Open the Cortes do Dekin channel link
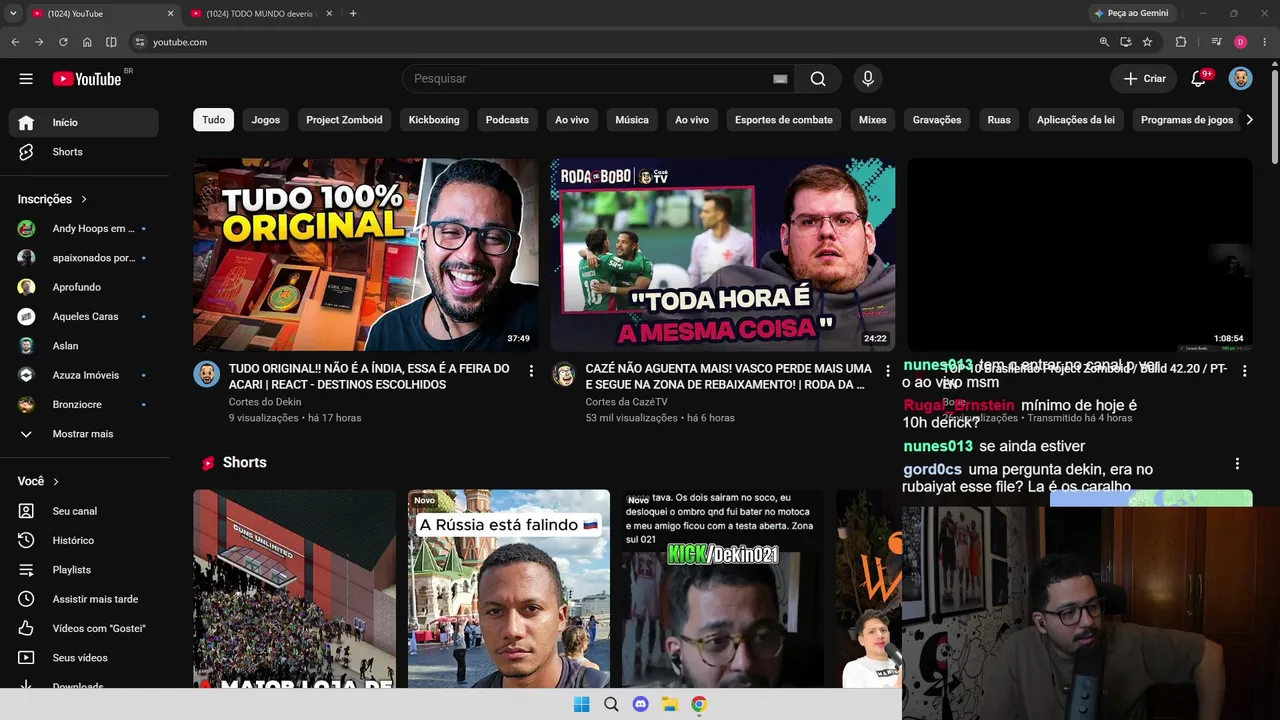The width and height of the screenshot is (1280, 720). coord(265,402)
